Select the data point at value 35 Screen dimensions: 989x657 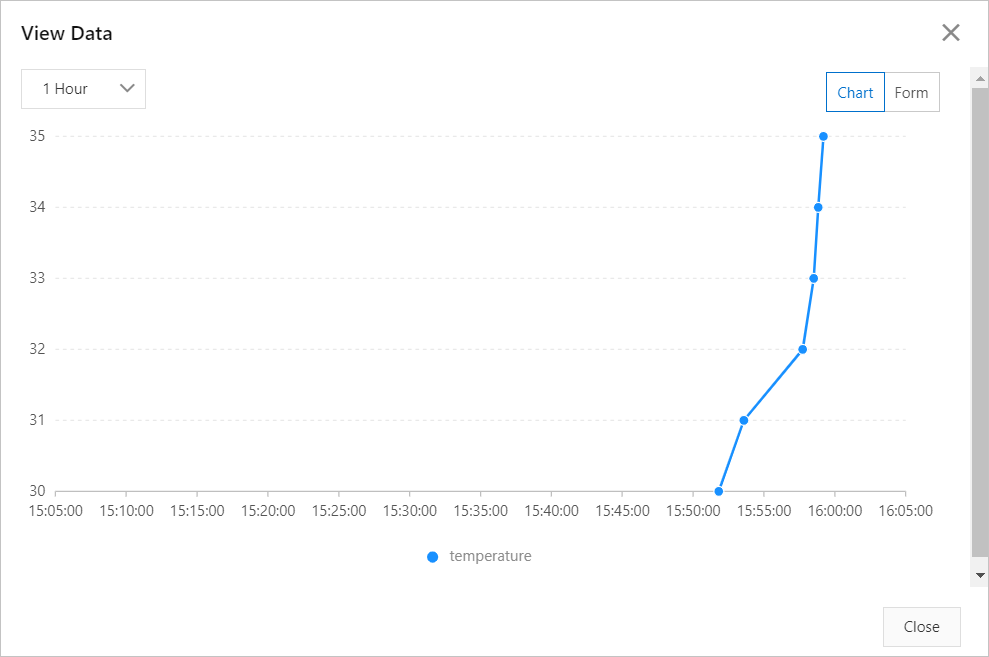tap(823, 136)
